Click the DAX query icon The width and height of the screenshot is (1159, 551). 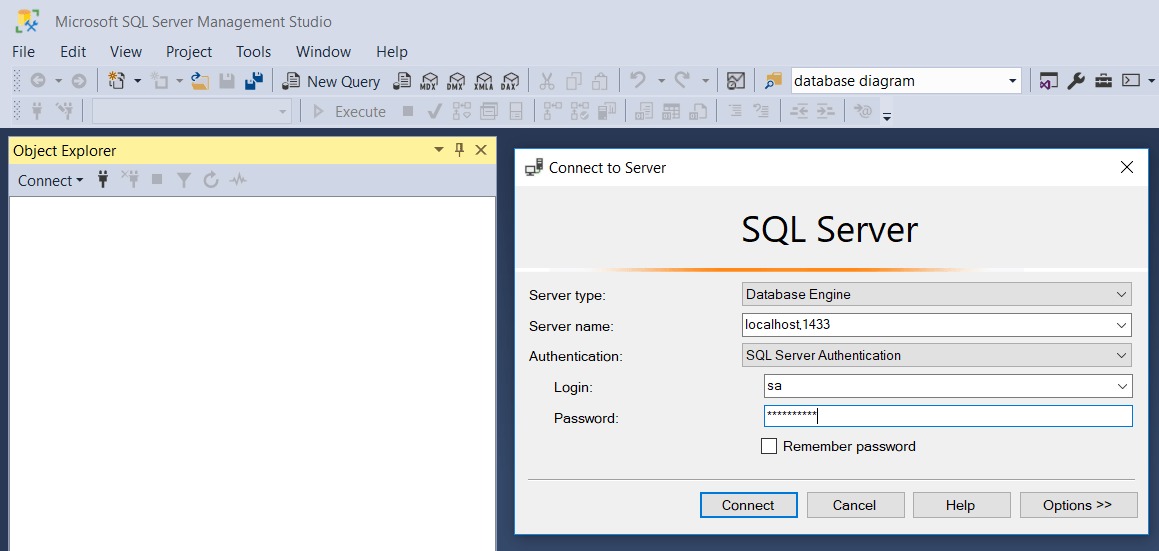[509, 81]
